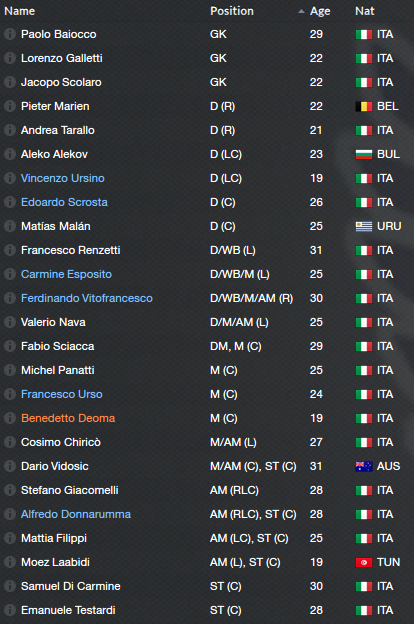Viewport: 414px width, 624px height.
Task: Click Tunisia flag in Moez Laabidi row
Action: click(x=364, y=562)
